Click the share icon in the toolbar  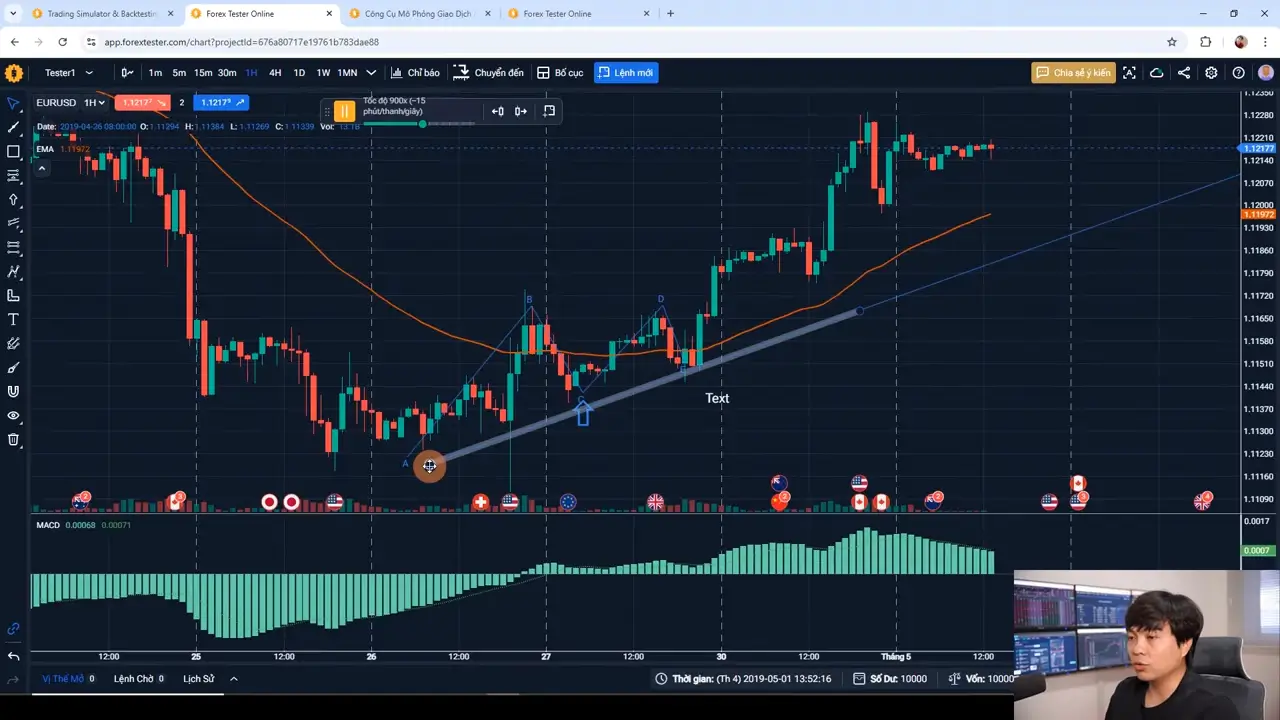tap(1184, 72)
